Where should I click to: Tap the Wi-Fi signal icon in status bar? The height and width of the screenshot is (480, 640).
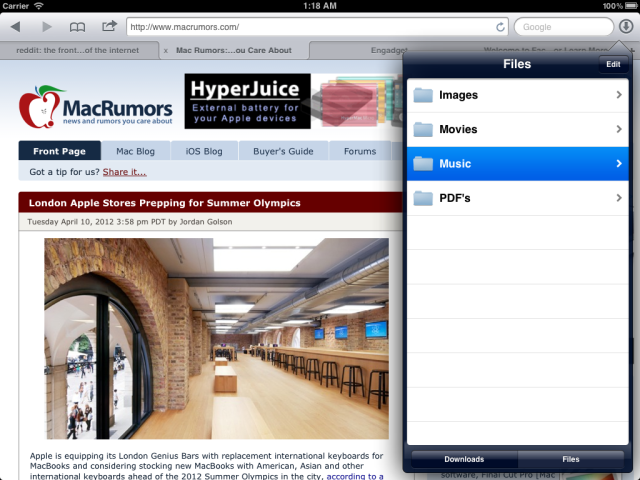(39, 6)
